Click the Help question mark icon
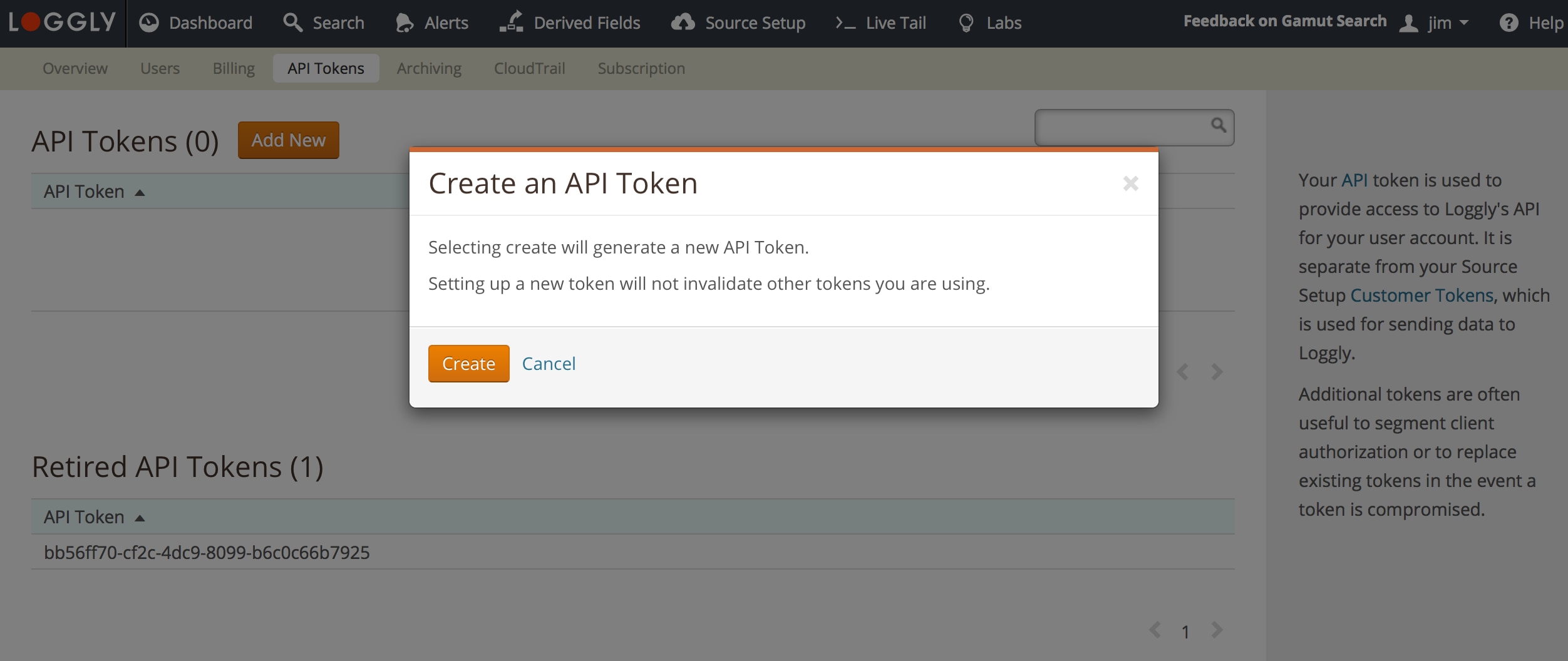The width and height of the screenshot is (1568, 661). tap(1509, 23)
